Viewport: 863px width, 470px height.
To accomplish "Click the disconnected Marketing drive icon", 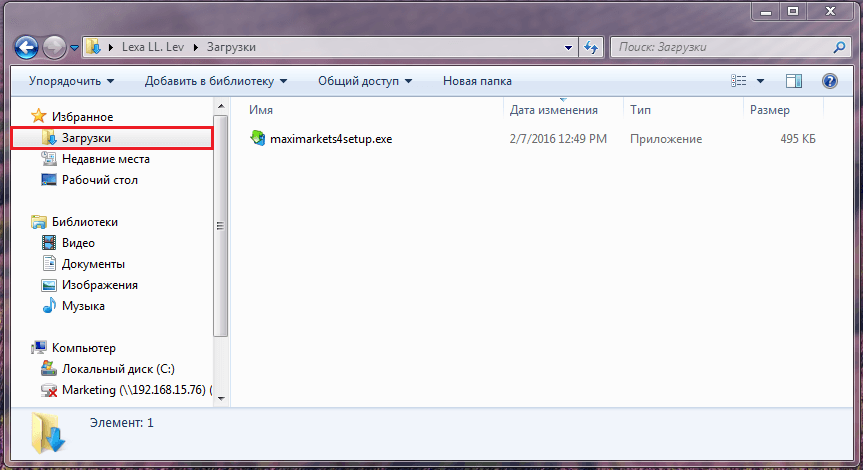I will [x=49, y=390].
